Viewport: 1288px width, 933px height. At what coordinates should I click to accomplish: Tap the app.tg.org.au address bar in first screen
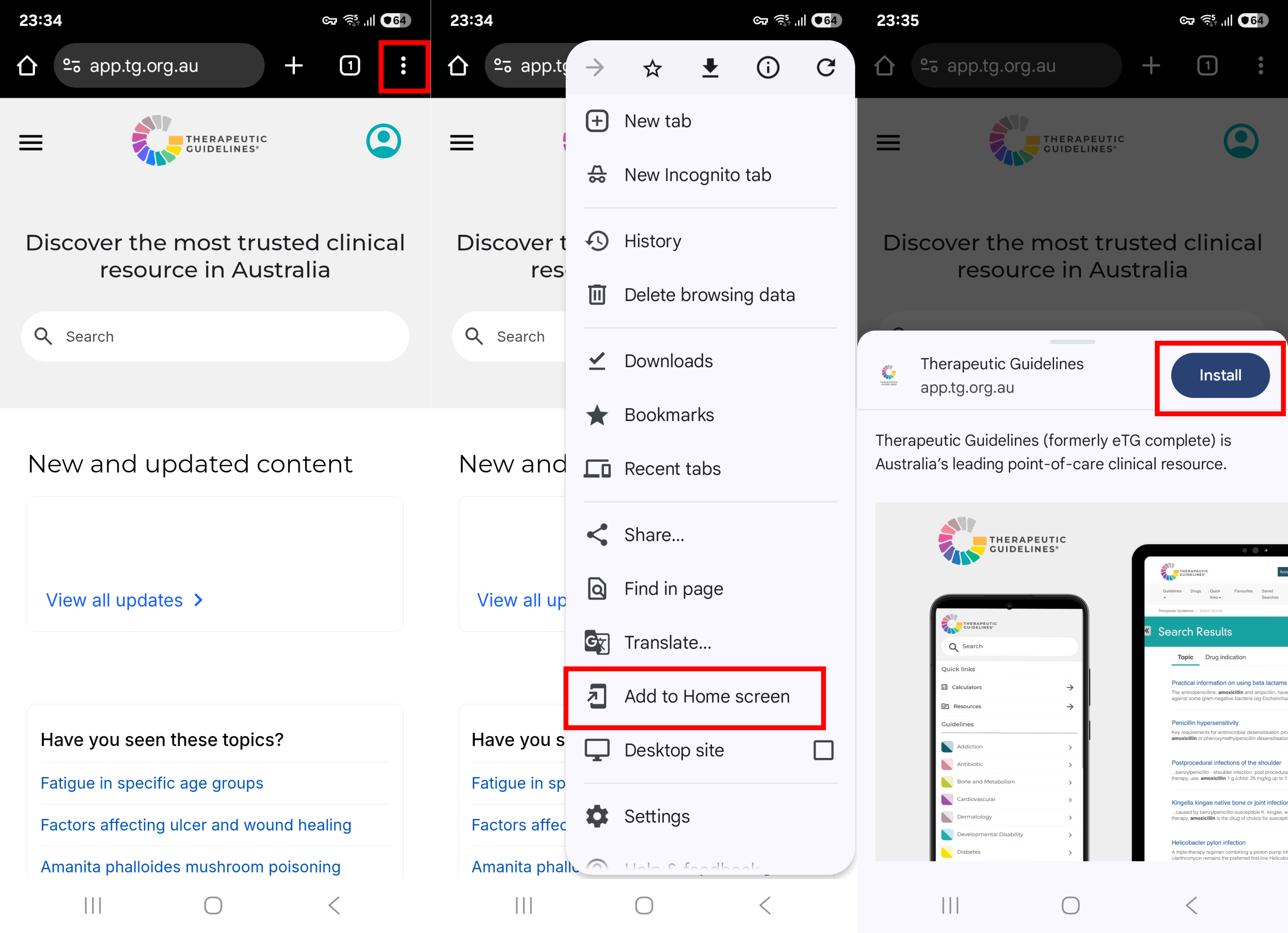pyautogui.click(x=159, y=66)
